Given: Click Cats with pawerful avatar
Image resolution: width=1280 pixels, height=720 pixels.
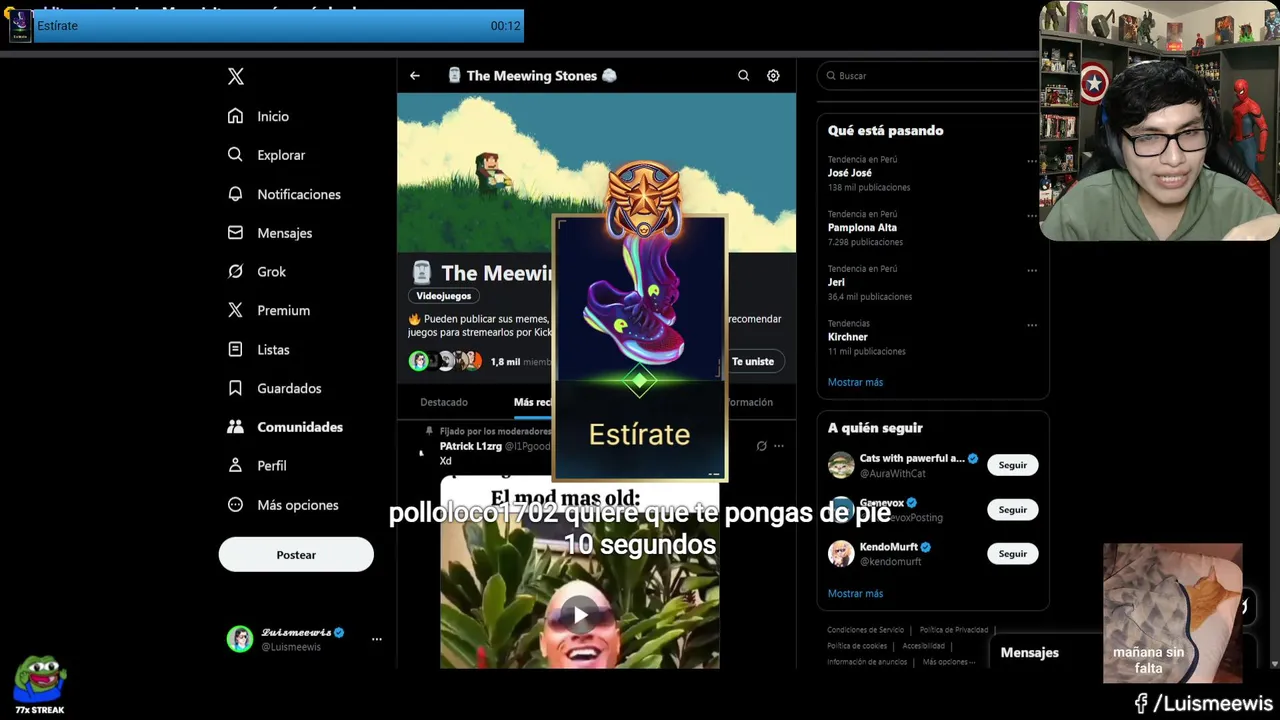Looking at the screenshot, I should 841,465.
